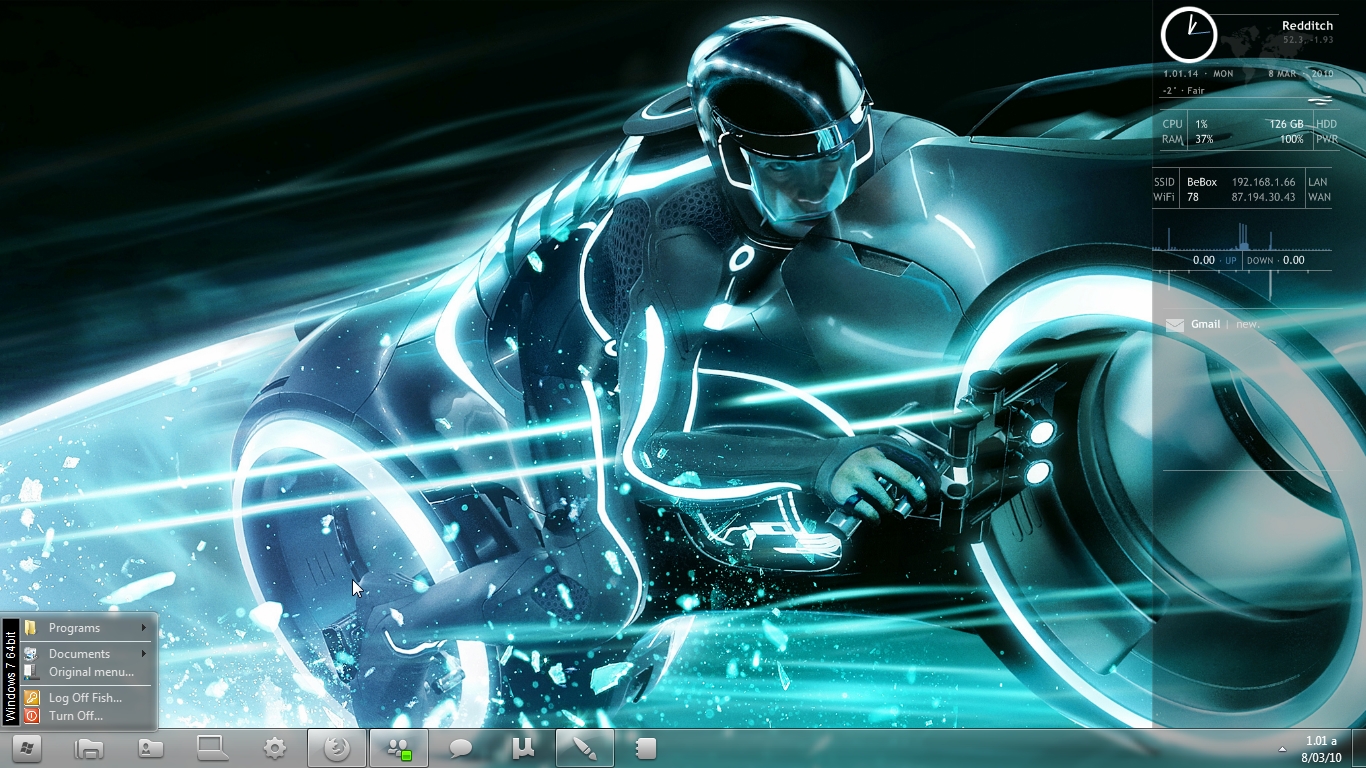Click the 8 MAR 2010 date text

pos(1301,74)
